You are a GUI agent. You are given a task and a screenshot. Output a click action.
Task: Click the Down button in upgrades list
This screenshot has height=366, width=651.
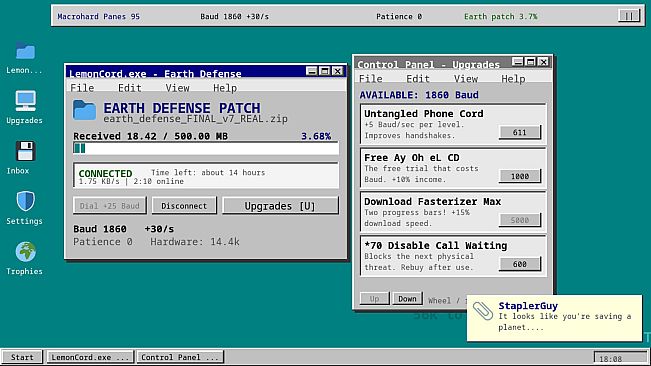click(x=407, y=299)
